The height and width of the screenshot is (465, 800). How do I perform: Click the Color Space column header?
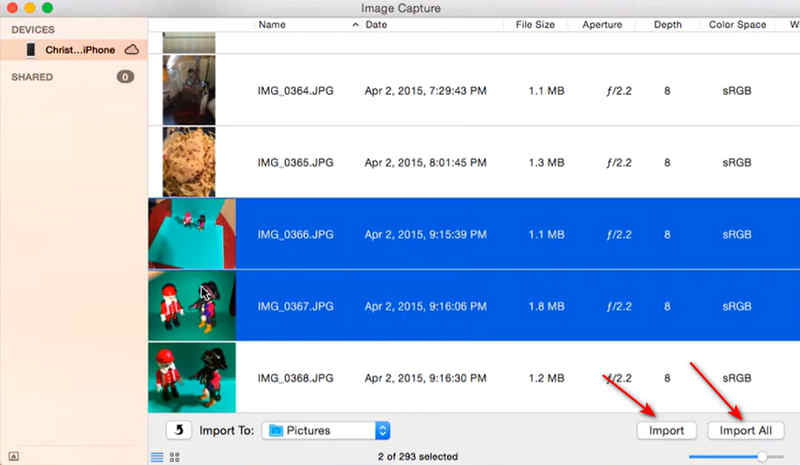coord(737,25)
